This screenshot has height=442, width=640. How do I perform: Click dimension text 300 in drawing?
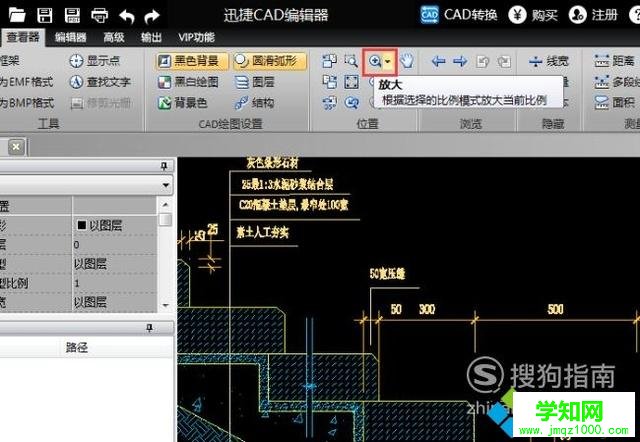pyautogui.click(x=427, y=309)
